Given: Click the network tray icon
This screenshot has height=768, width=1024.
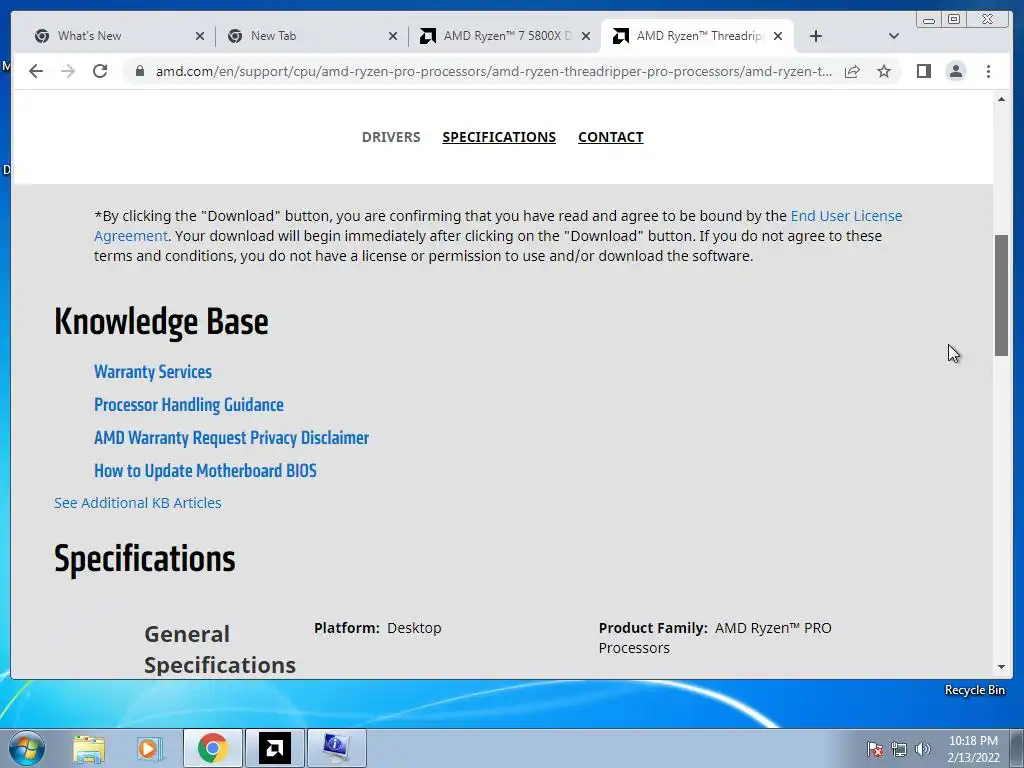Looking at the screenshot, I should (899, 749).
